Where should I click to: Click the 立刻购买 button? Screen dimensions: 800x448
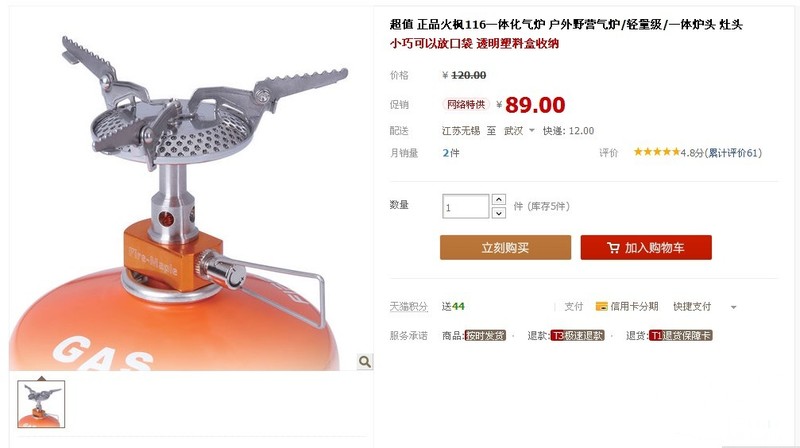506,247
